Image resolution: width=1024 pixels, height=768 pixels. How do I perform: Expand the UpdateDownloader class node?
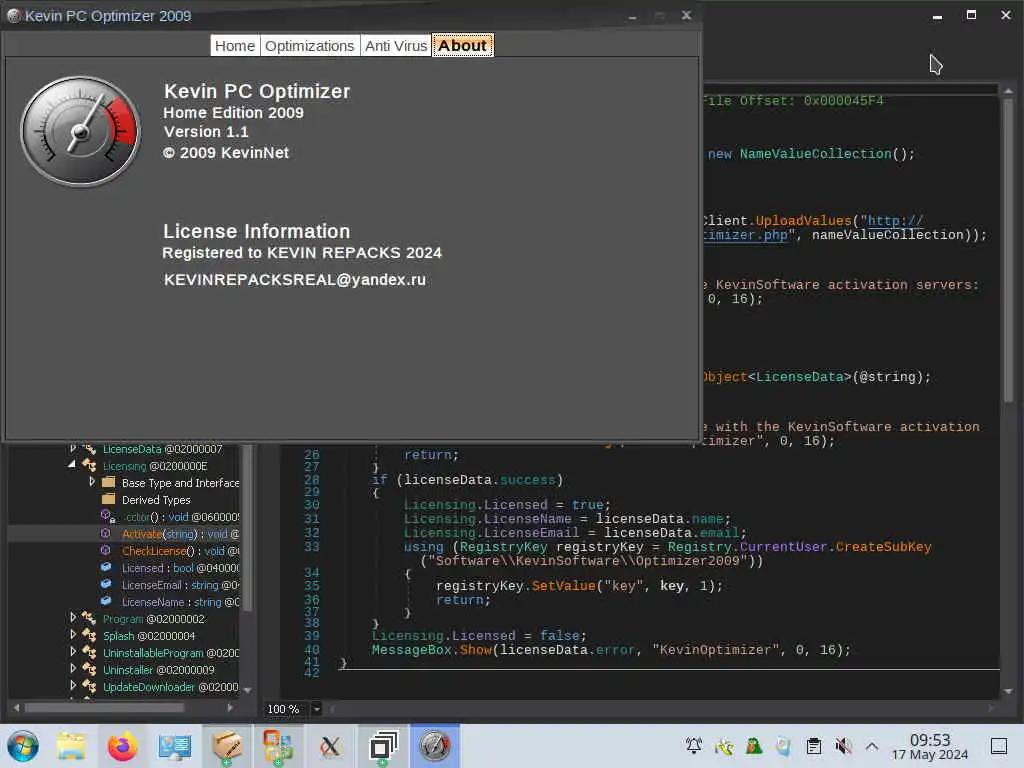coord(73,686)
